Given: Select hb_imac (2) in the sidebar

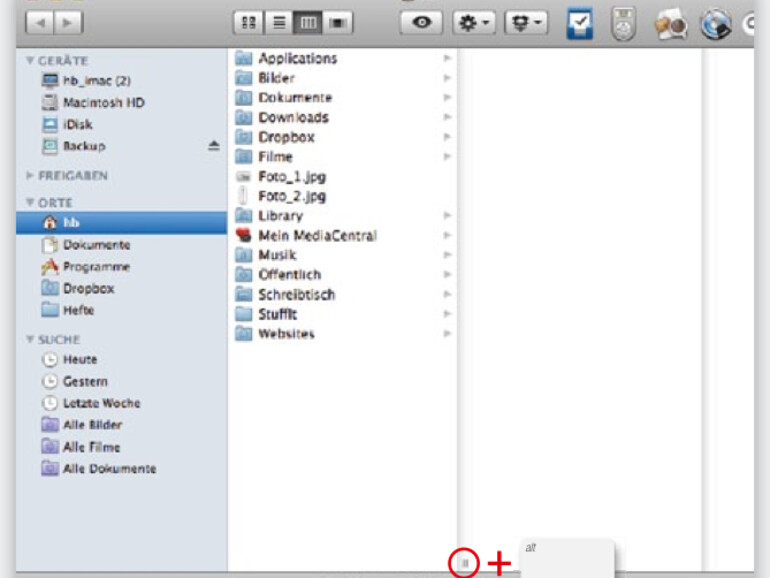Looking at the screenshot, I should click(x=121, y=80).
